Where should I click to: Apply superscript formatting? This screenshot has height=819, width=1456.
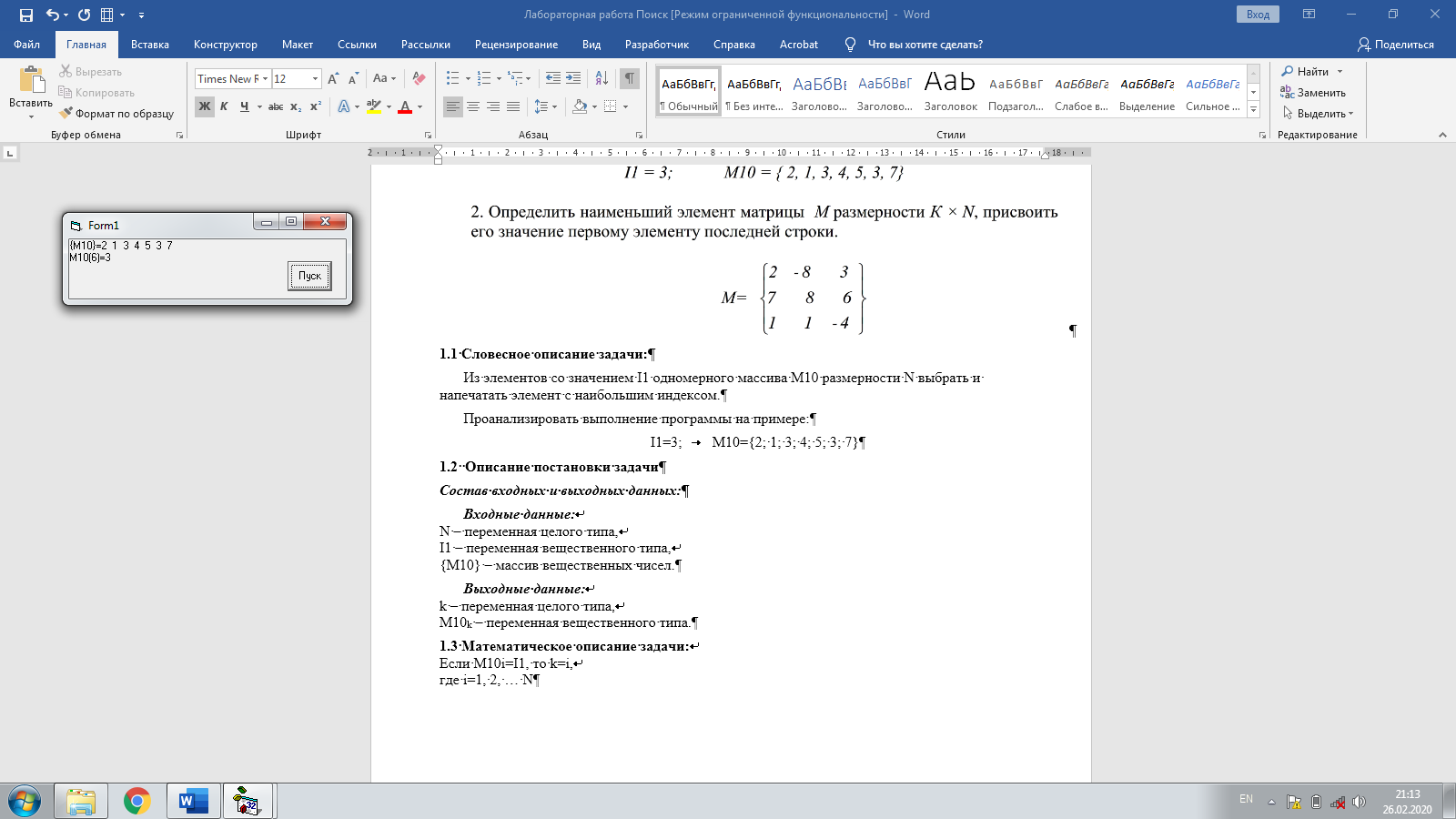[x=316, y=106]
